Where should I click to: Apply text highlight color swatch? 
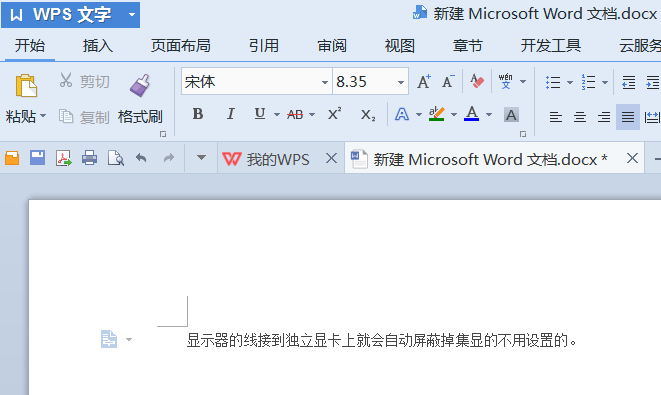point(437,114)
